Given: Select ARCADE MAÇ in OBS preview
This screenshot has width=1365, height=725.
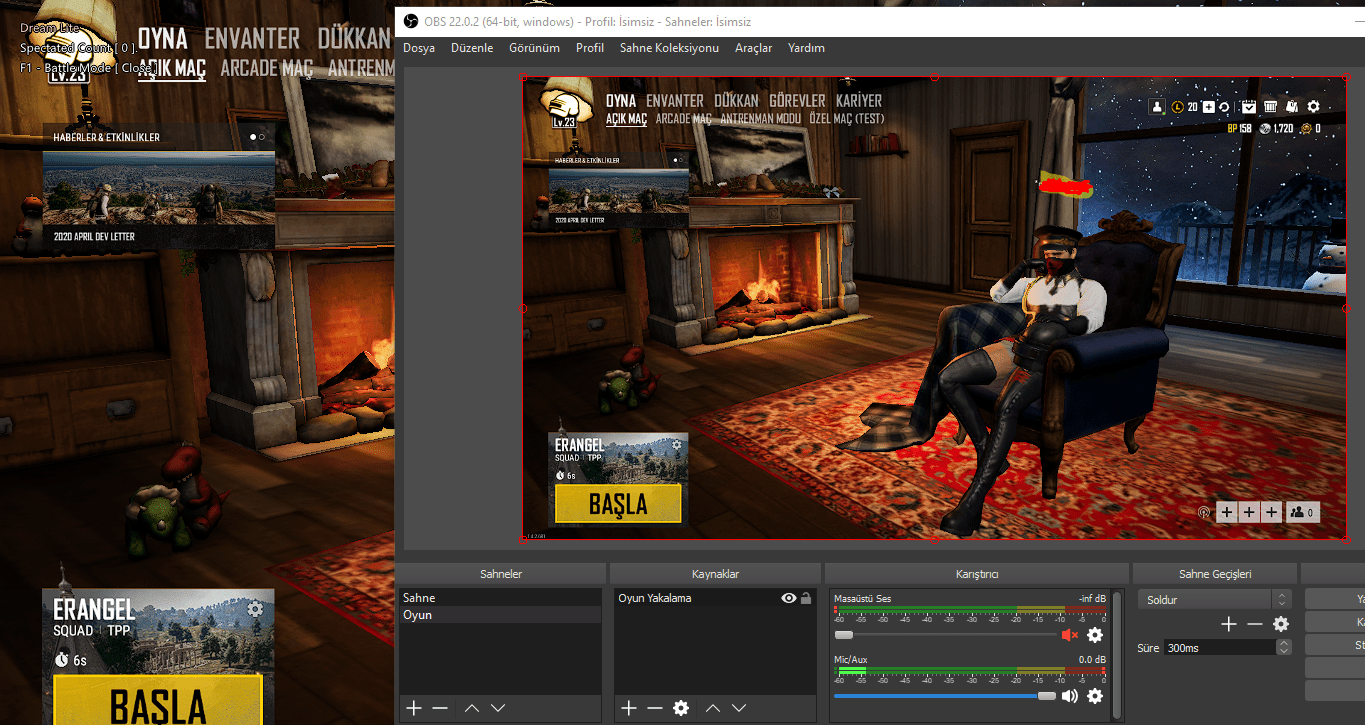Looking at the screenshot, I should [x=683, y=119].
